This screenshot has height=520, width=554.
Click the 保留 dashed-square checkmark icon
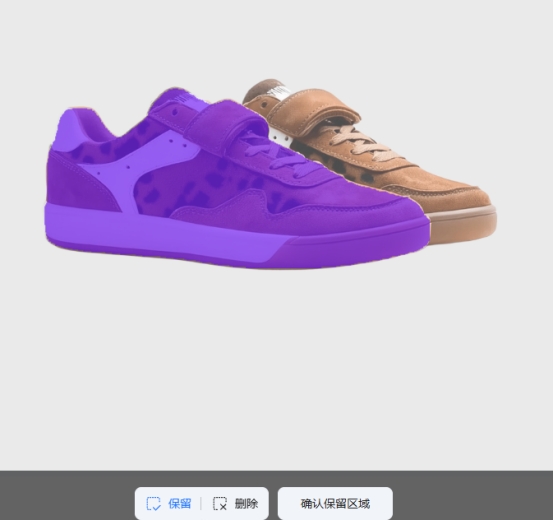tap(153, 503)
